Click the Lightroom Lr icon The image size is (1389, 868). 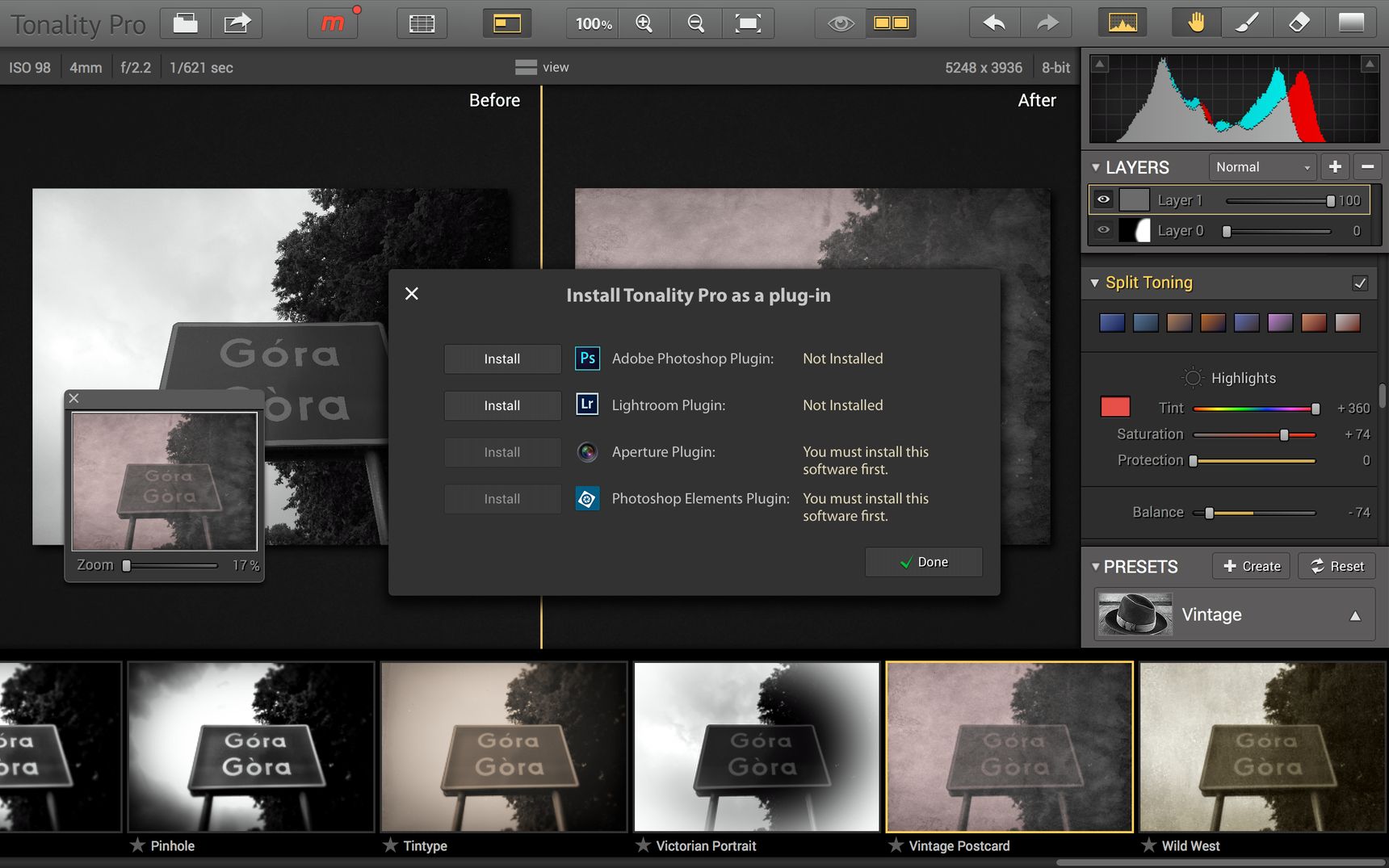pyautogui.click(x=587, y=404)
